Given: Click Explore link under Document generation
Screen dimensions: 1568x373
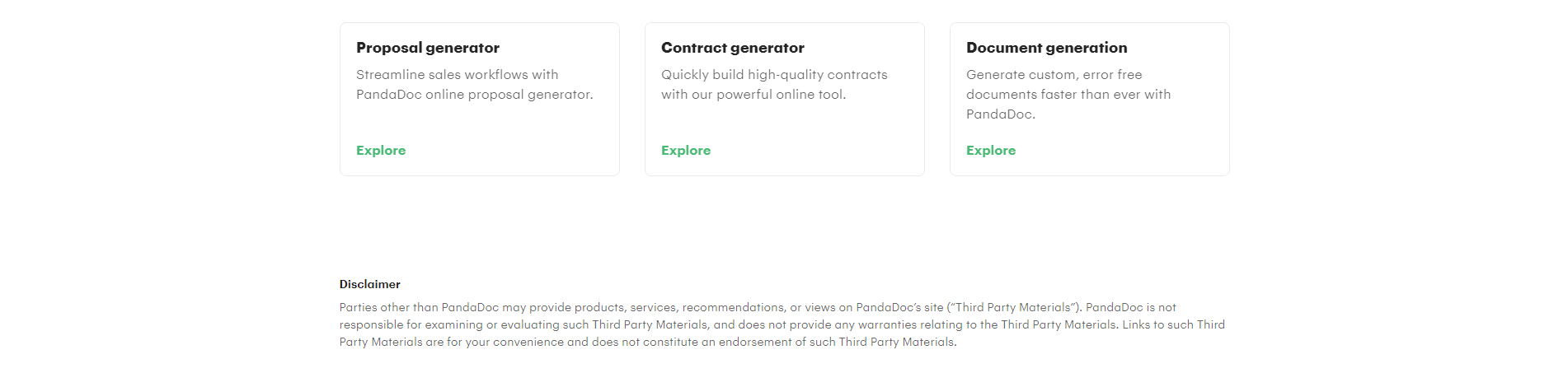Looking at the screenshot, I should tap(991, 151).
